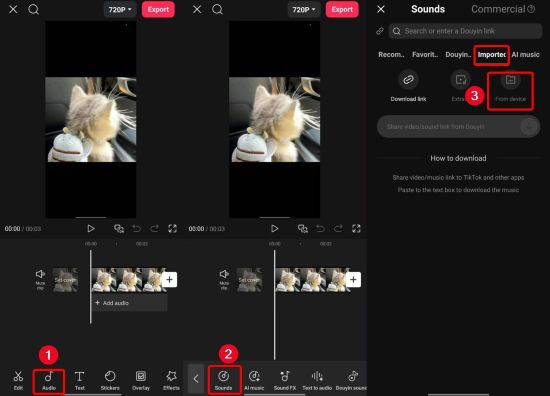
Task: Open Sounds in the middle screen audio toolbar
Action: tap(223, 381)
